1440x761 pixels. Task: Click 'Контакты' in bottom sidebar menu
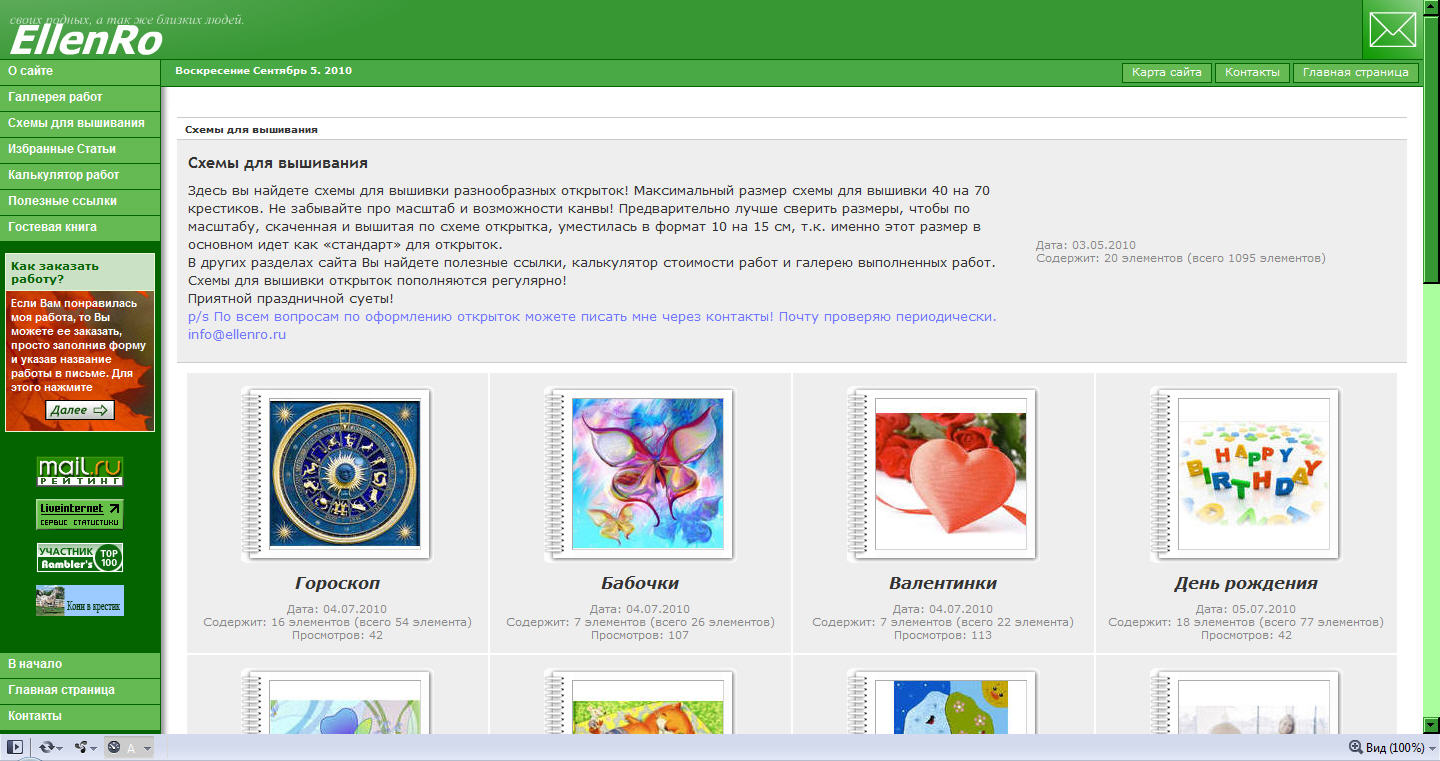point(80,716)
